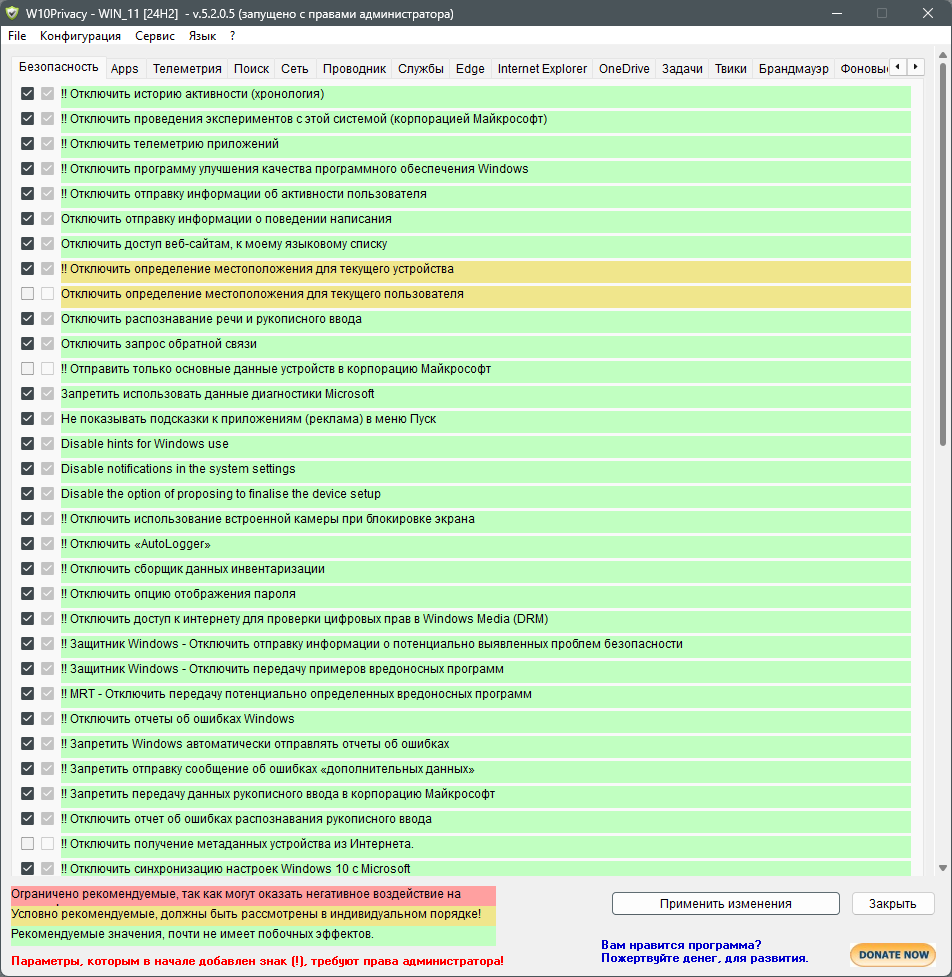
Task: Open the Конфигурация menu
Action: tap(80, 36)
